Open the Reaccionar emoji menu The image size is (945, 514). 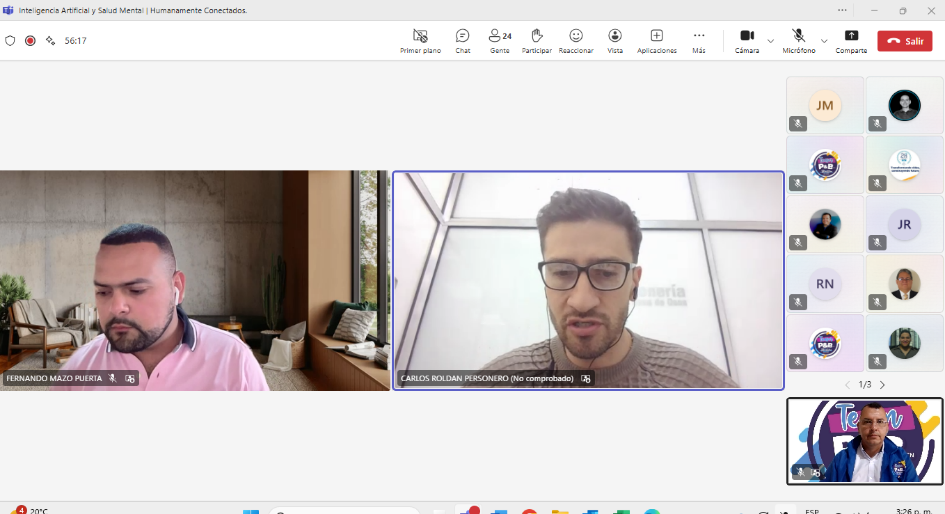click(576, 40)
